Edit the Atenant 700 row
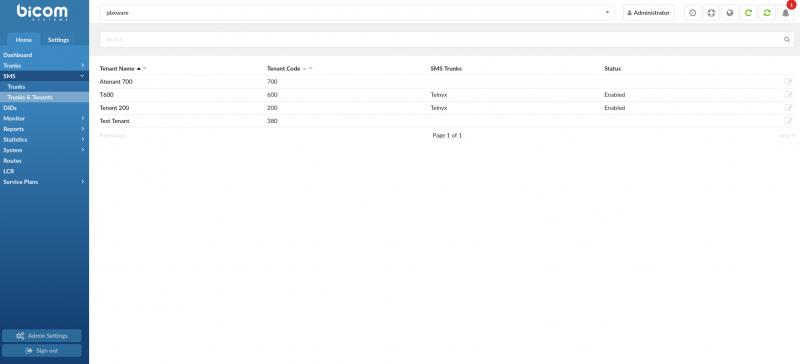The width and height of the screenshot is (800, 364). pyautogui.click(x=788, y=82)
